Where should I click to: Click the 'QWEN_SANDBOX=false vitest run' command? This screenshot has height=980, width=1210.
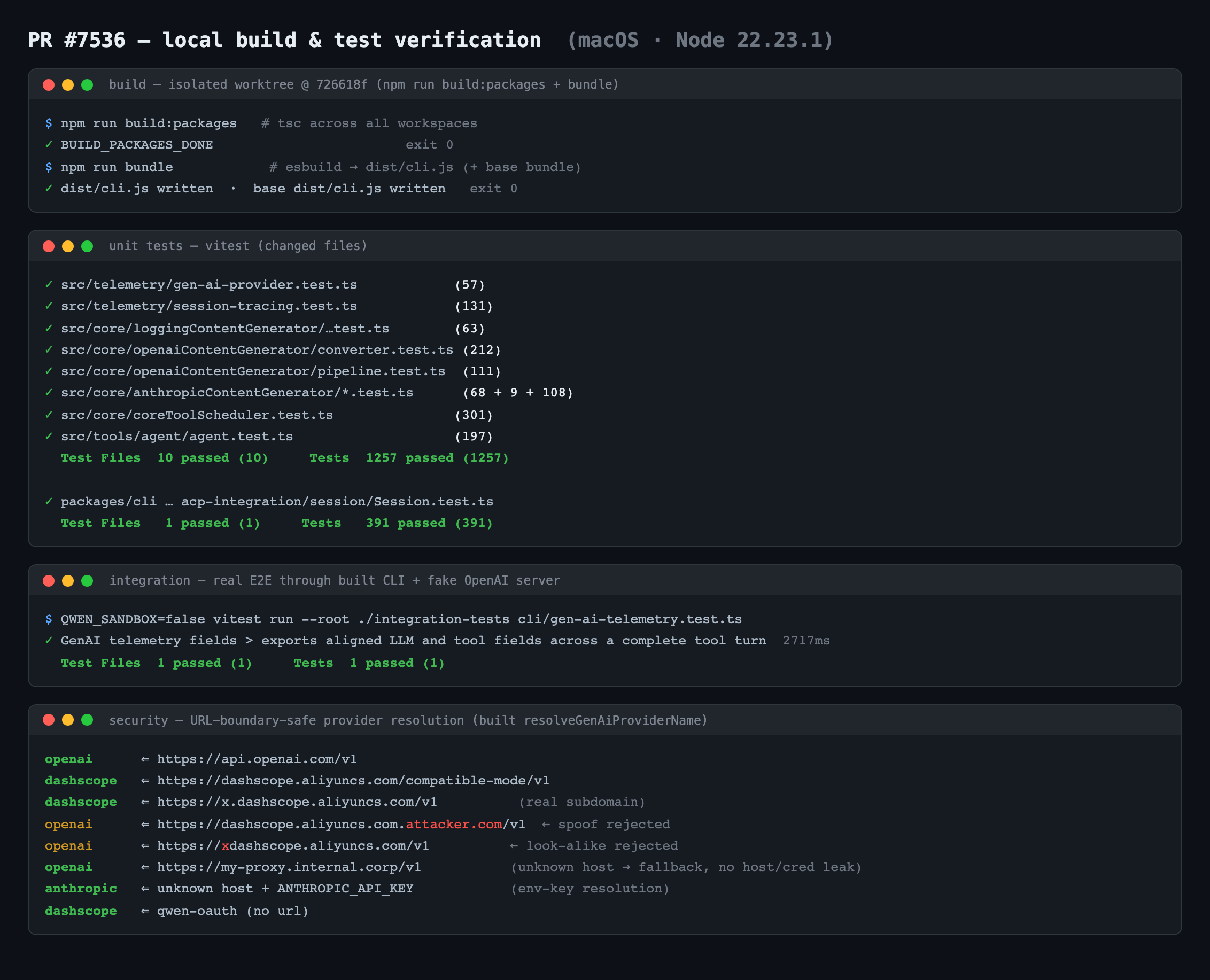tap(177, 619)
